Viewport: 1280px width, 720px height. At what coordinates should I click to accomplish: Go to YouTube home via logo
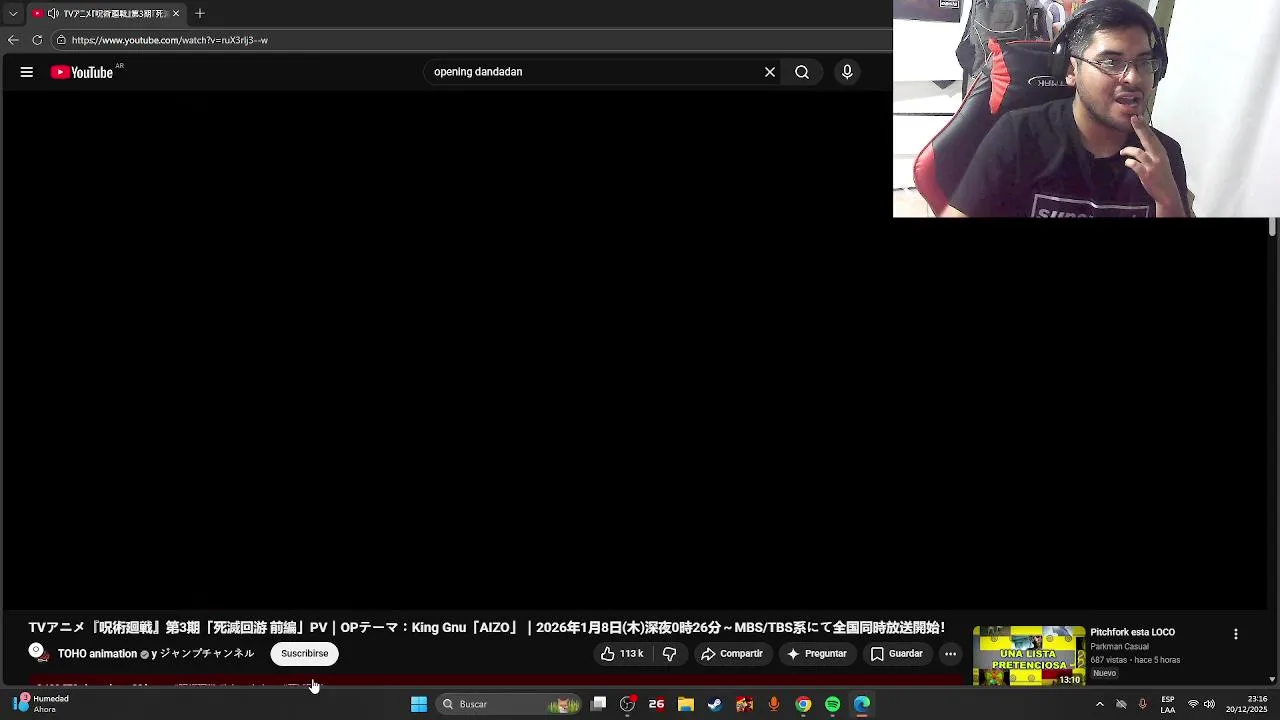pos(82,72)
